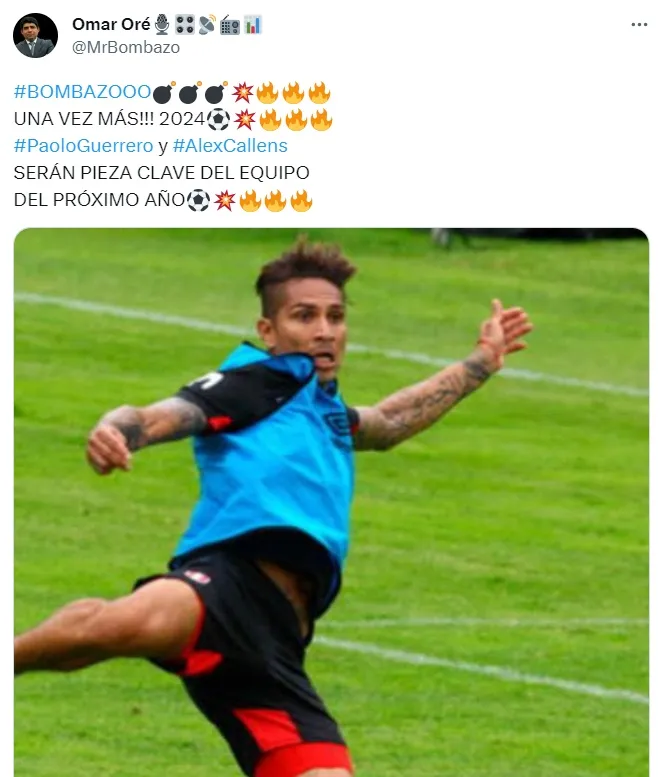Open the #PaoloGuerrero hashtag link
This screenshot has height=777, width=662.
[84, 146]
